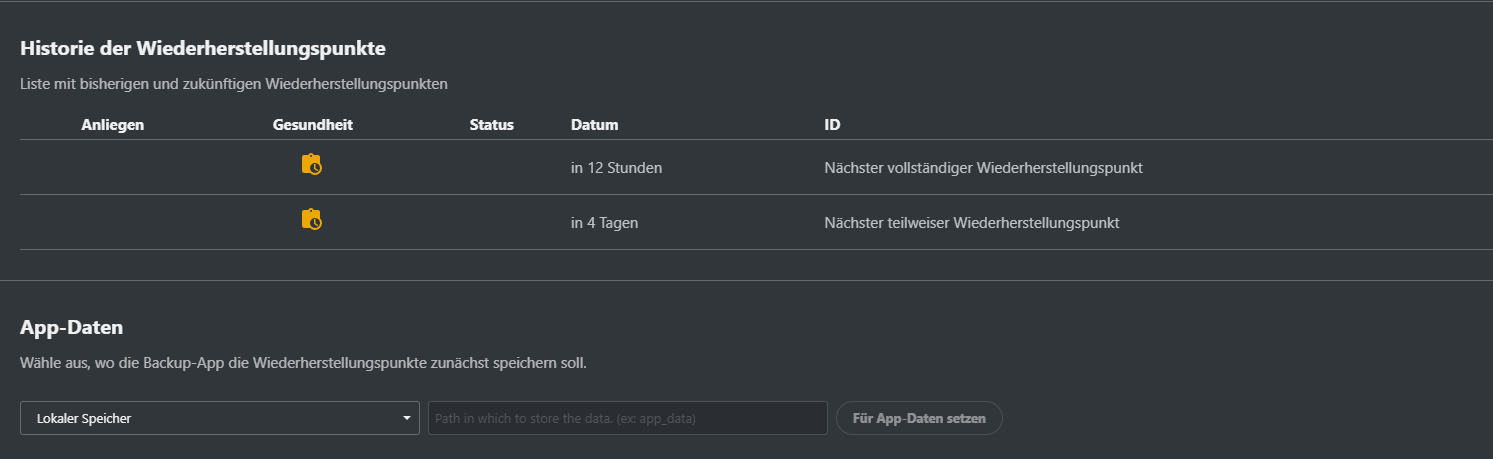Click the dropdown arrow beside Lokaler Speicher
Screen dimensions: 1493x459
407,418
